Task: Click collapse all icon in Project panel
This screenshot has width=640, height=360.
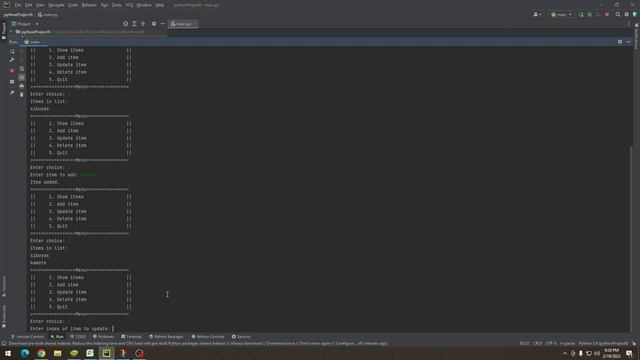Action: coord(143,24)
